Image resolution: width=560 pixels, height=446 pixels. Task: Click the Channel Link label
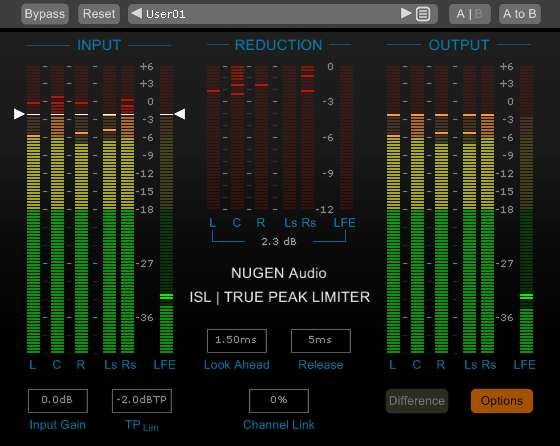[279, 425]
